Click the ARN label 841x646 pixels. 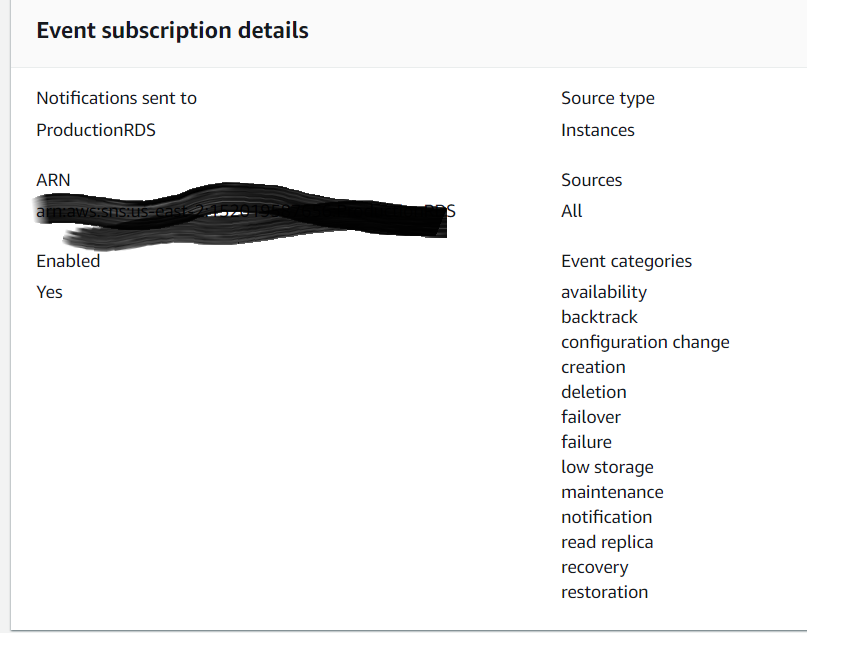tap(53, 180)
